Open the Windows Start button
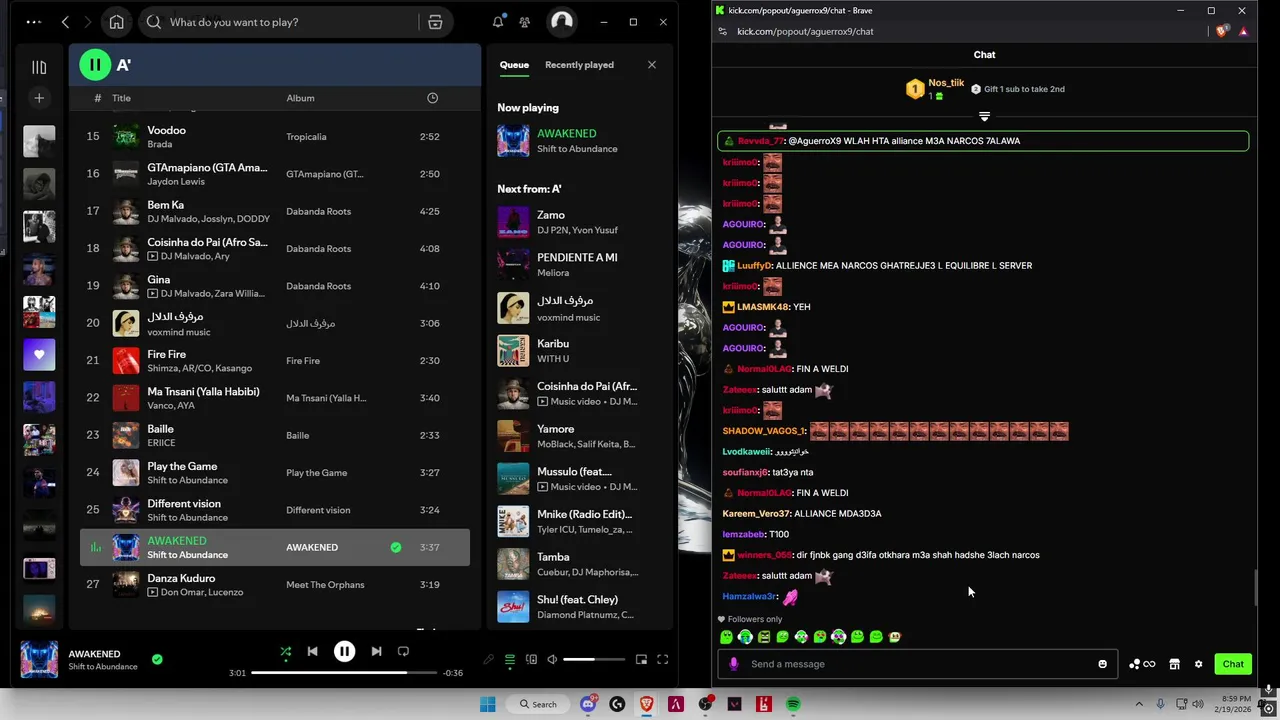The width and height of the screenshot is (1280, 720). [487, 704]
